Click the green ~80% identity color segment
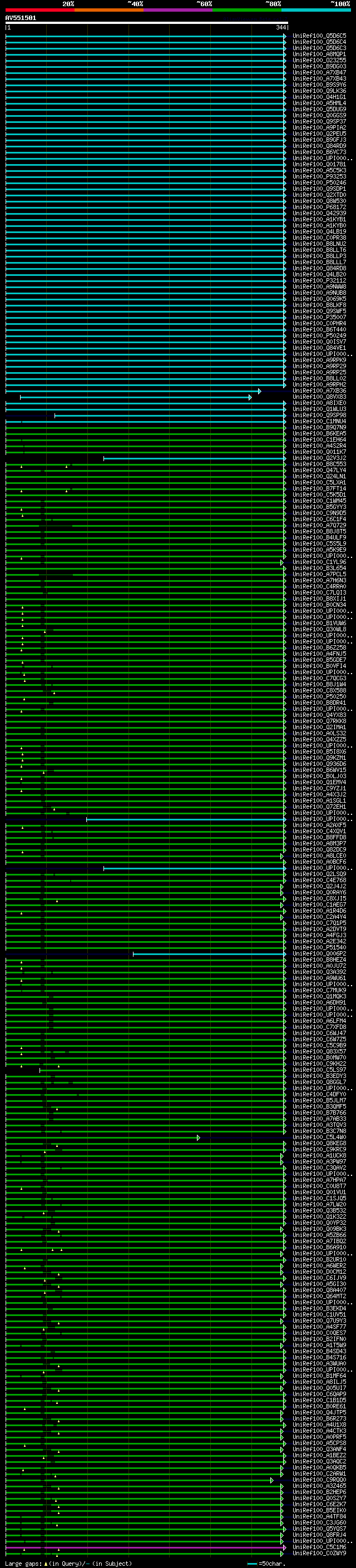 [x=246, y=11]
